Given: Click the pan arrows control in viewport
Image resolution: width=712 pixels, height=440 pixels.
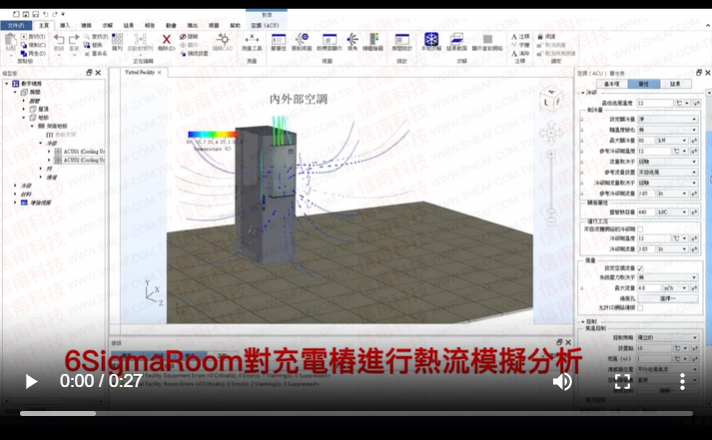Looking at the screenshot, I should (551, 133).
